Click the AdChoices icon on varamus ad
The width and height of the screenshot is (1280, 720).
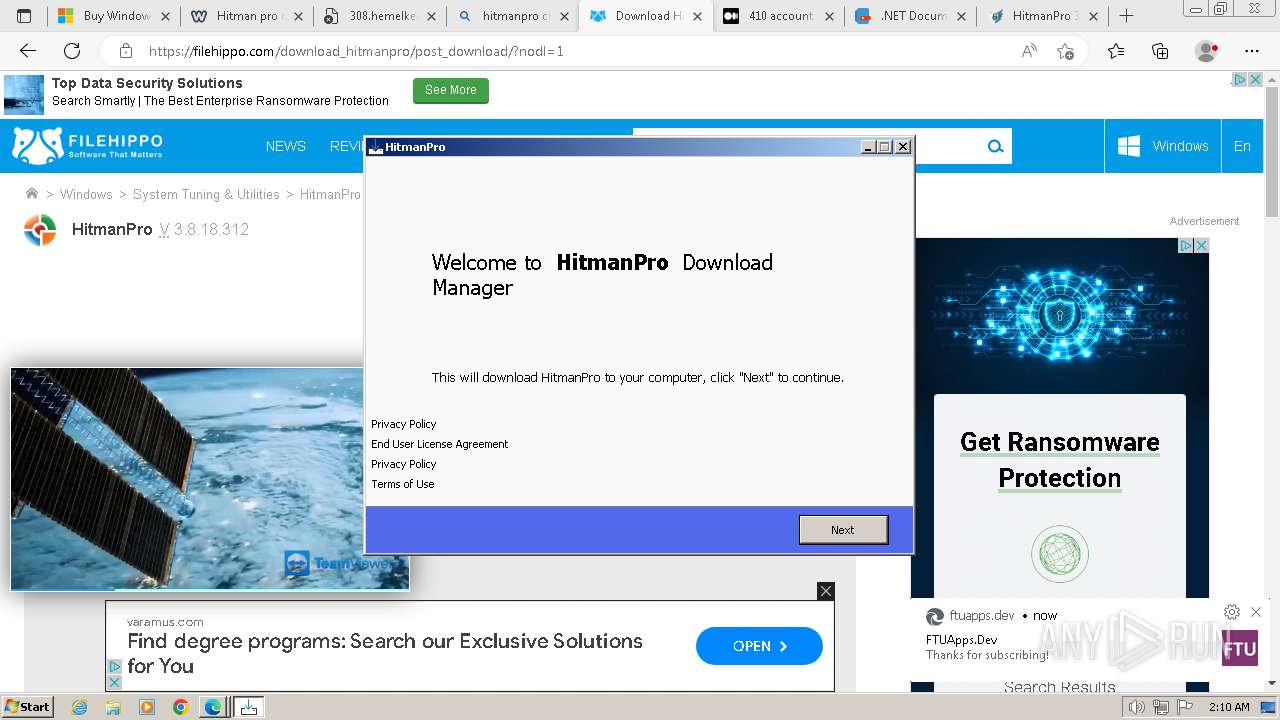[x=114, y=667]
